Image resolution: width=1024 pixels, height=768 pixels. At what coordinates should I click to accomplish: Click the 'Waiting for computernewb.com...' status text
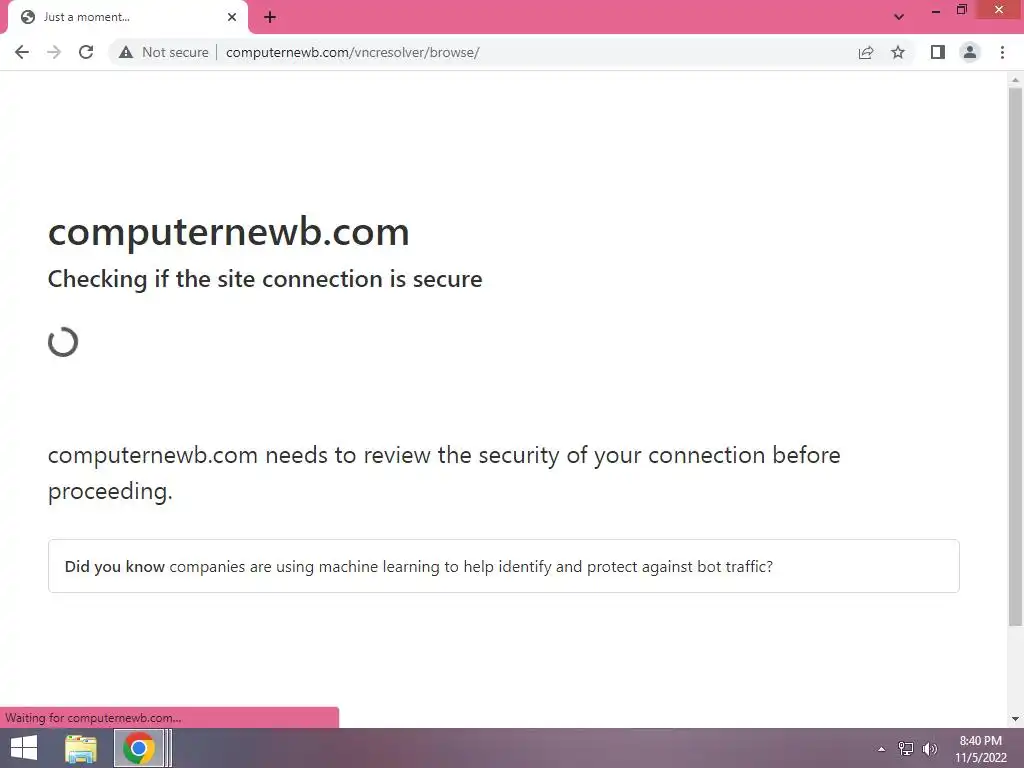pos(93,718)
